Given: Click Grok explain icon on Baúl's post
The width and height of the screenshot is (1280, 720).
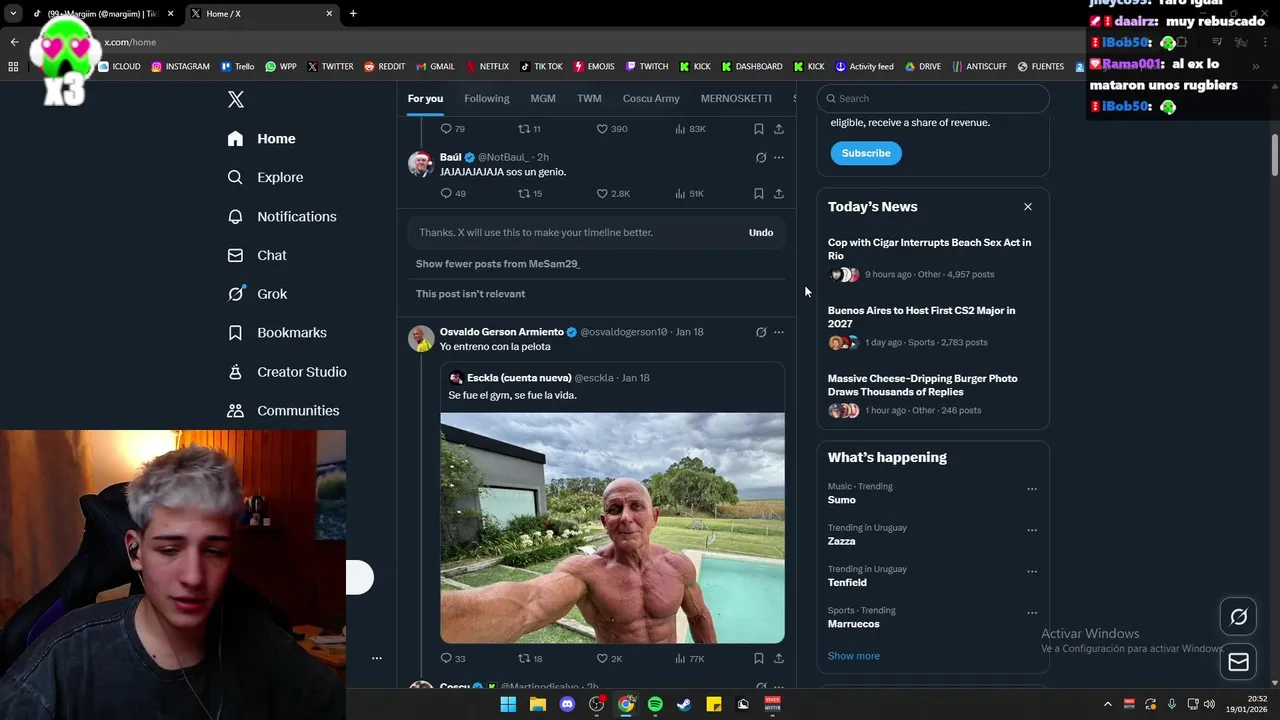Looking at the screenshot, I should (x=761, y=157).
